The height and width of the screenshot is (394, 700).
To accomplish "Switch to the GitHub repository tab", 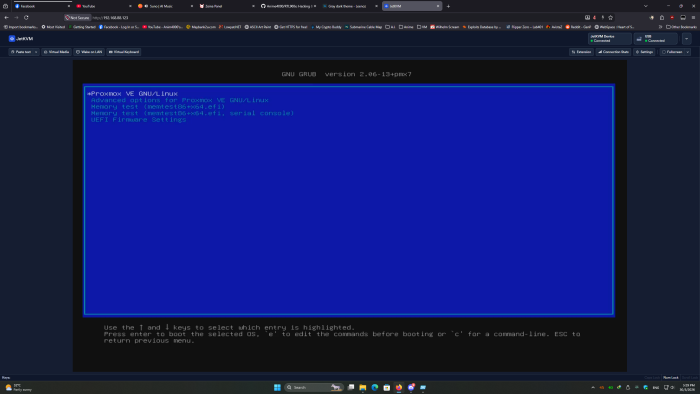I will point(288,6).
